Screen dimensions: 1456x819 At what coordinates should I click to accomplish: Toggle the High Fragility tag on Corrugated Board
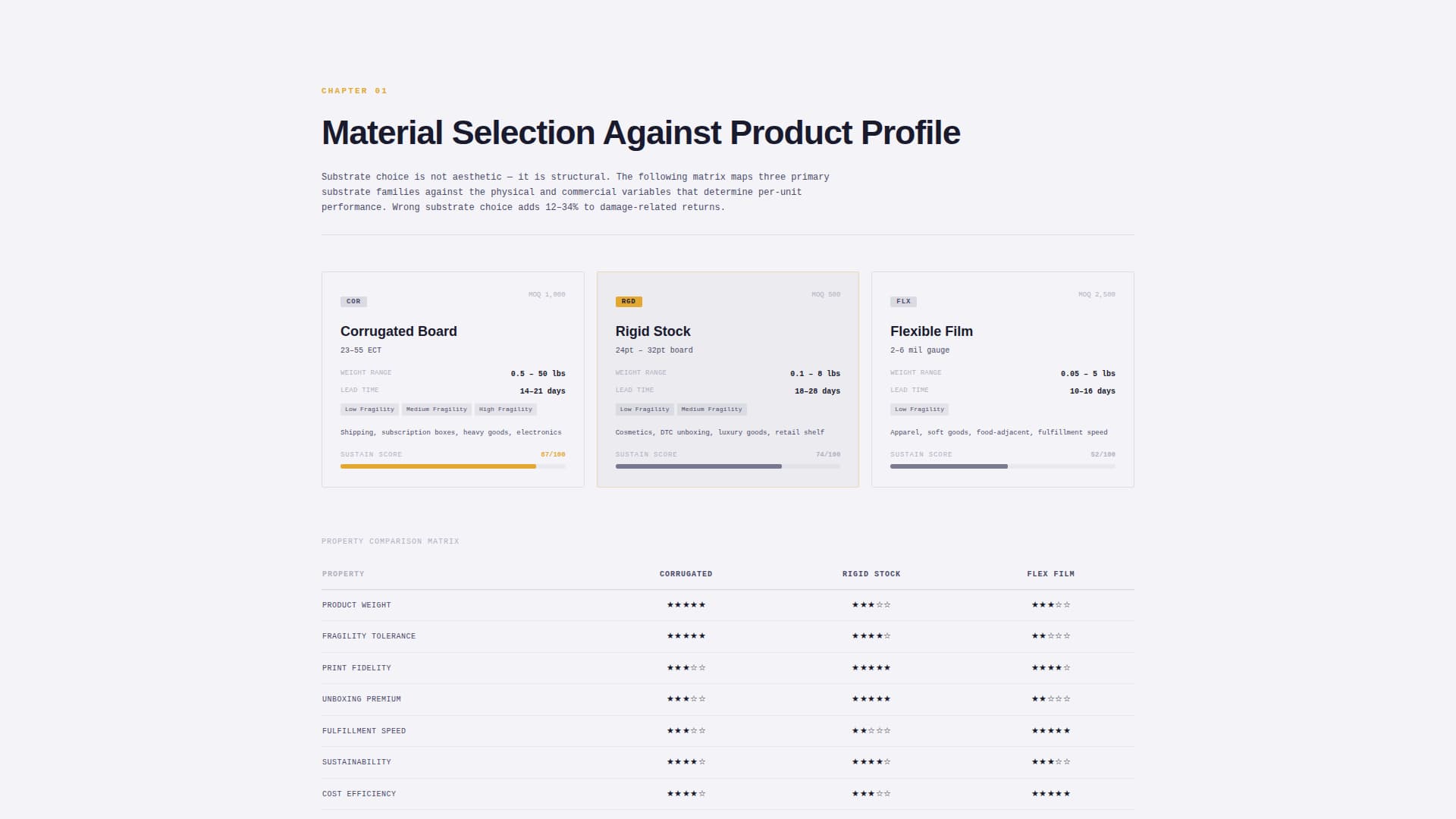pyautogui.click(x=506, y=409)
